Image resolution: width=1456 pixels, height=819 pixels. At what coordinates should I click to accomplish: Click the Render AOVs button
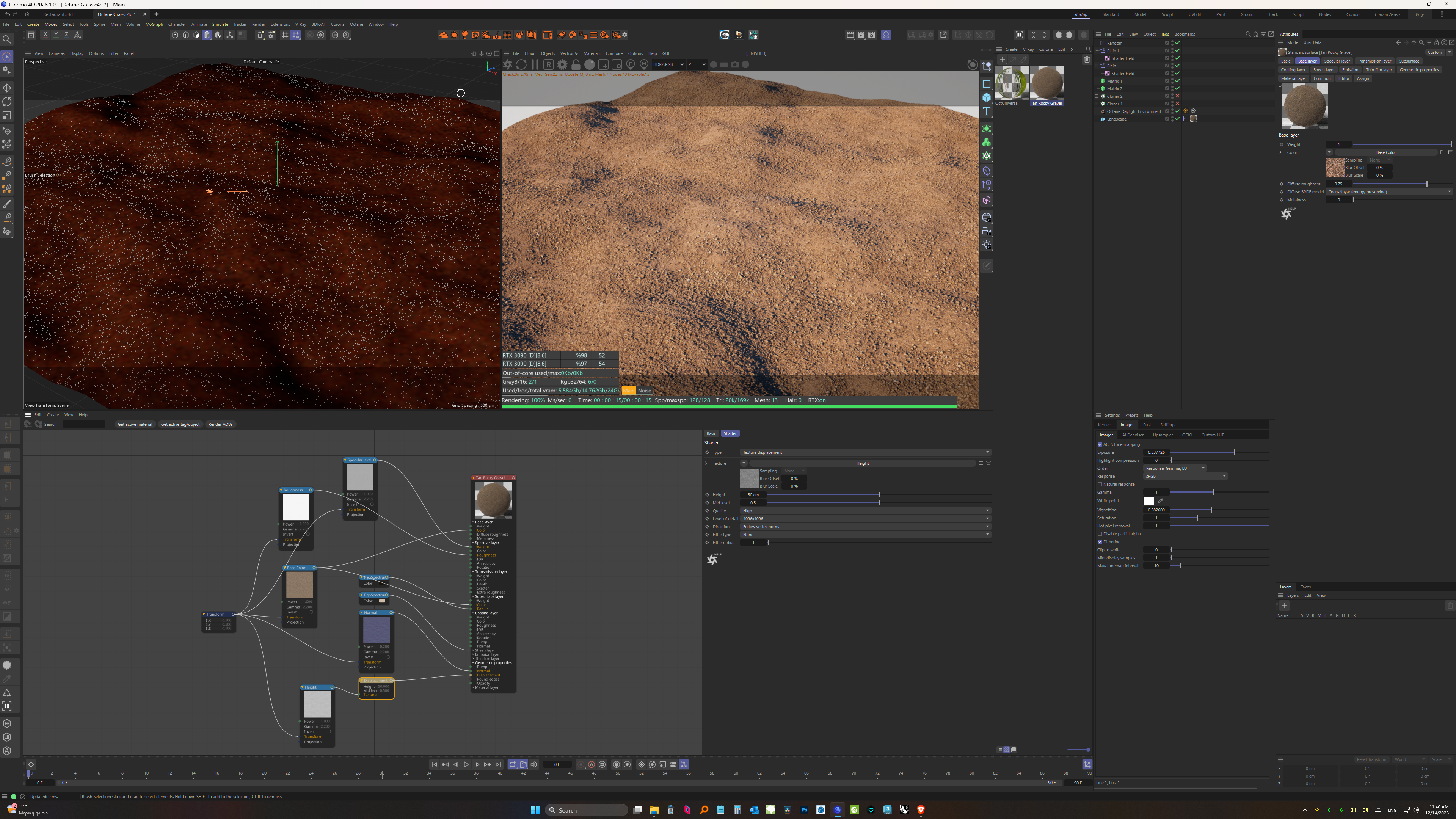[220, 425]
